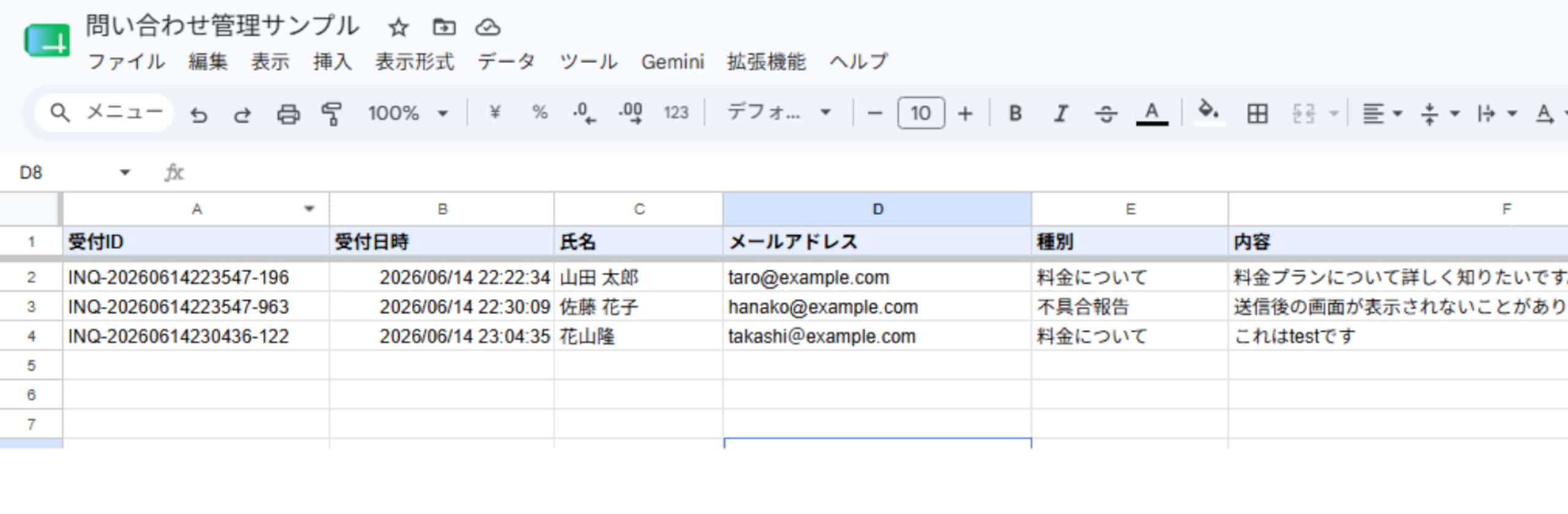The width and height of the screenshot is (1568, 514).
Task: Open the 100% zoom dropdown
Action: pyautogui.click(x=408, y=113)
